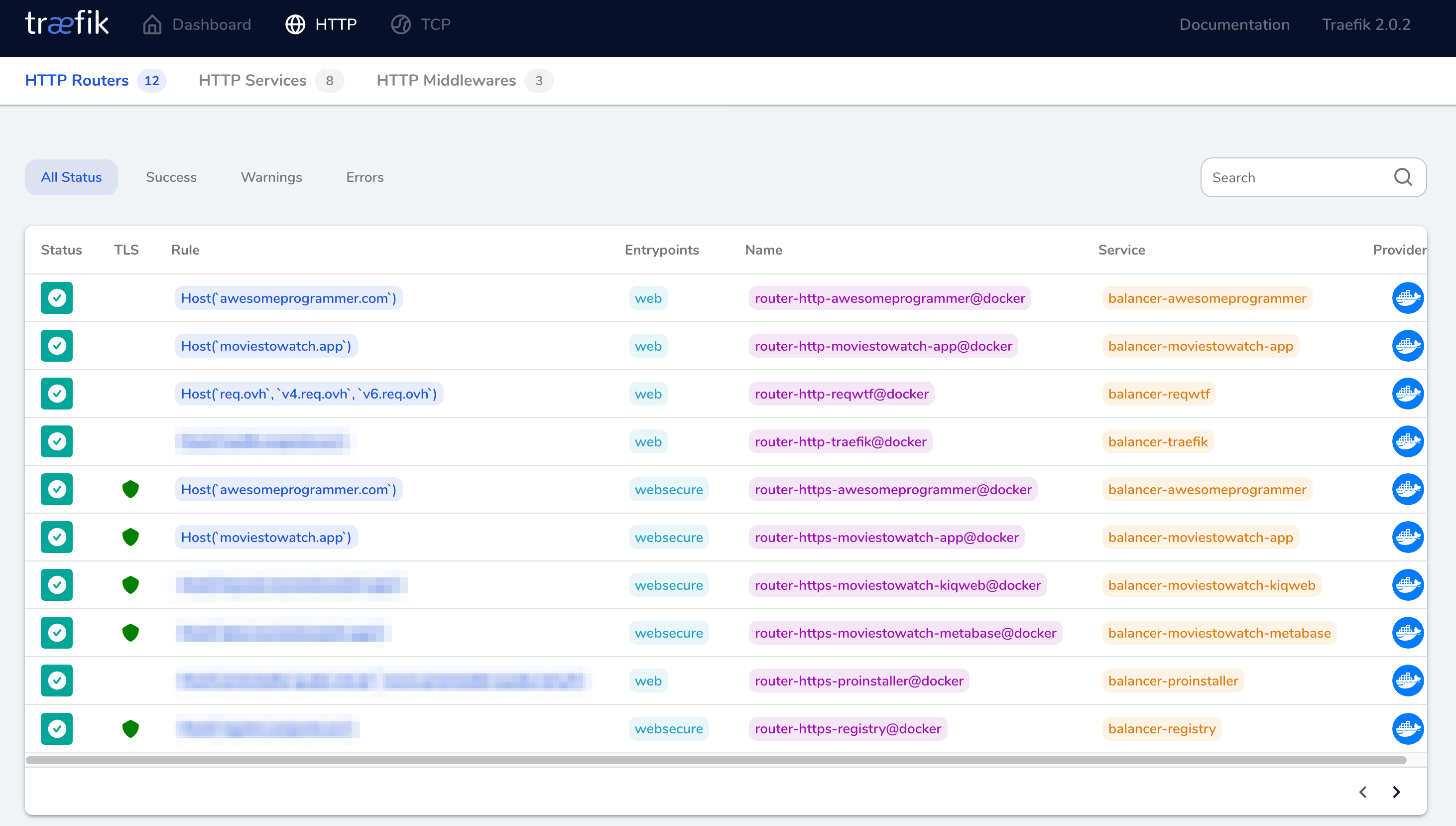The height and width of the screenshot is (826, 1456).
Task: Click green status check for router-http-traefik
Action: 57,441
